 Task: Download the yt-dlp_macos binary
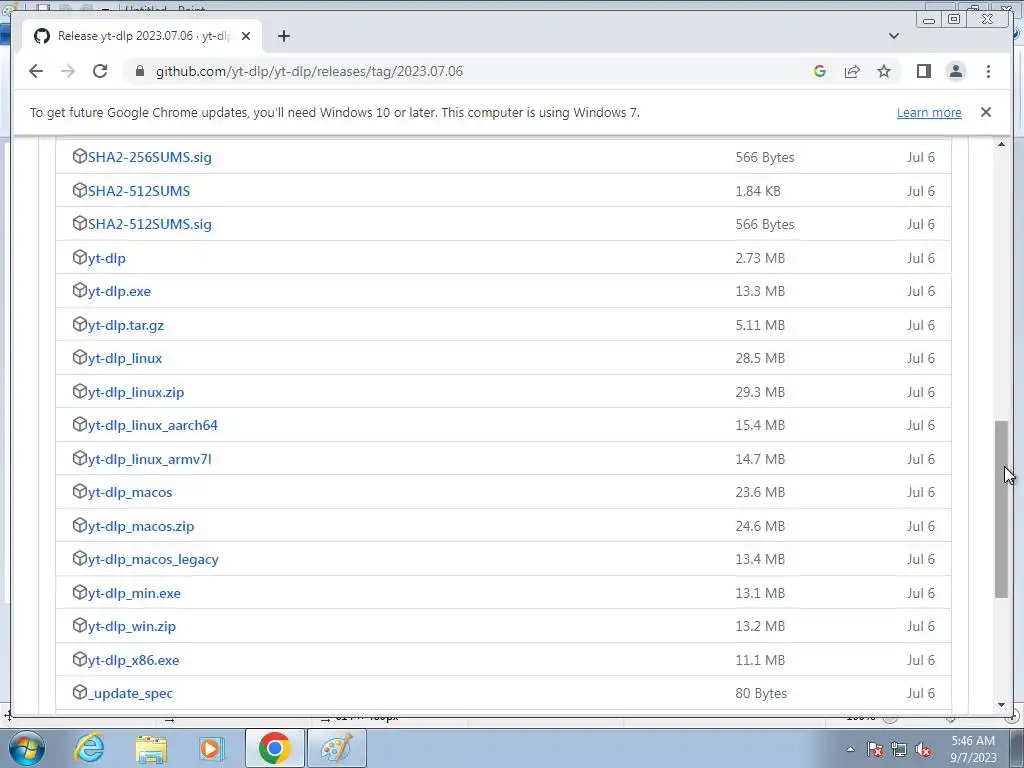(x=130, y=492)
